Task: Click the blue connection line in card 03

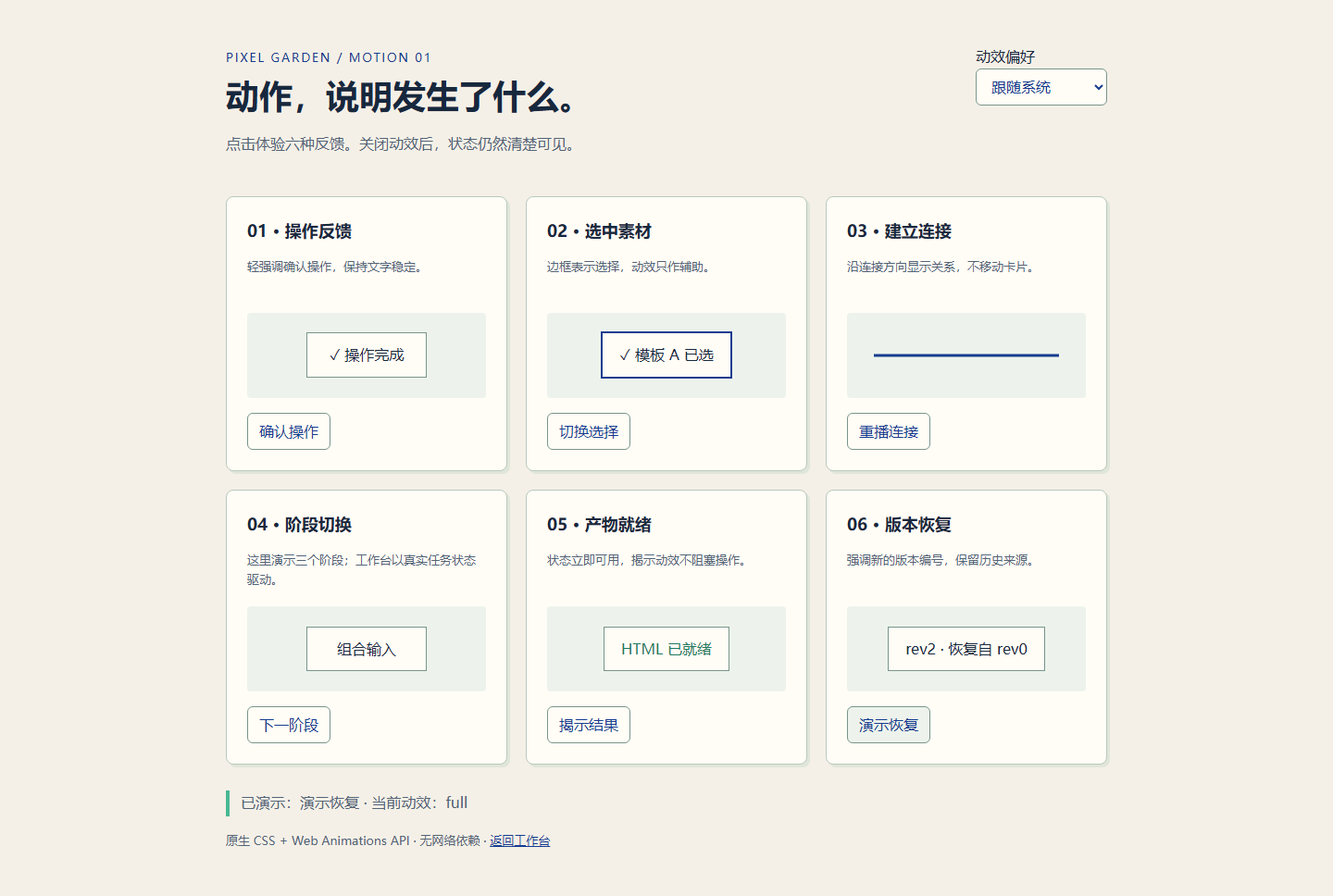Action: [x=966, y=355]
